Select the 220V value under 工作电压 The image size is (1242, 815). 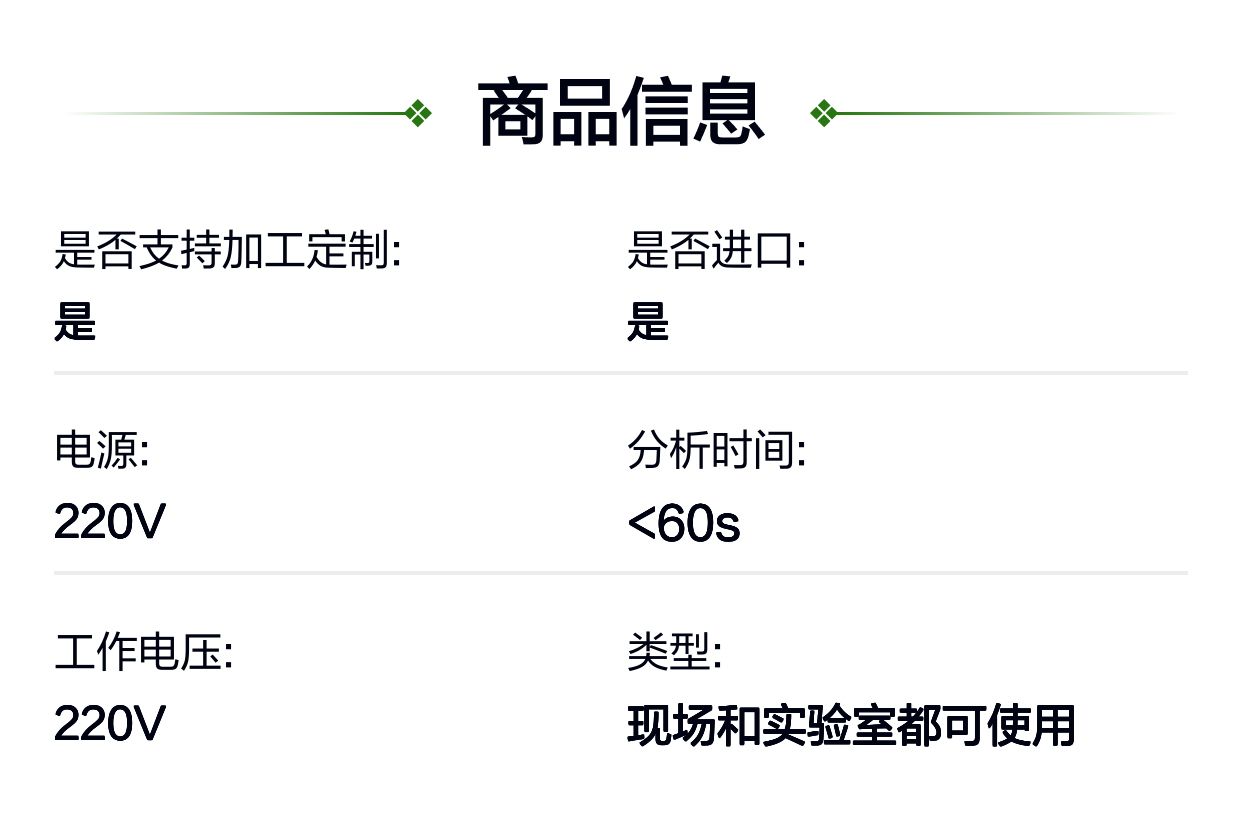pos(110,723)
